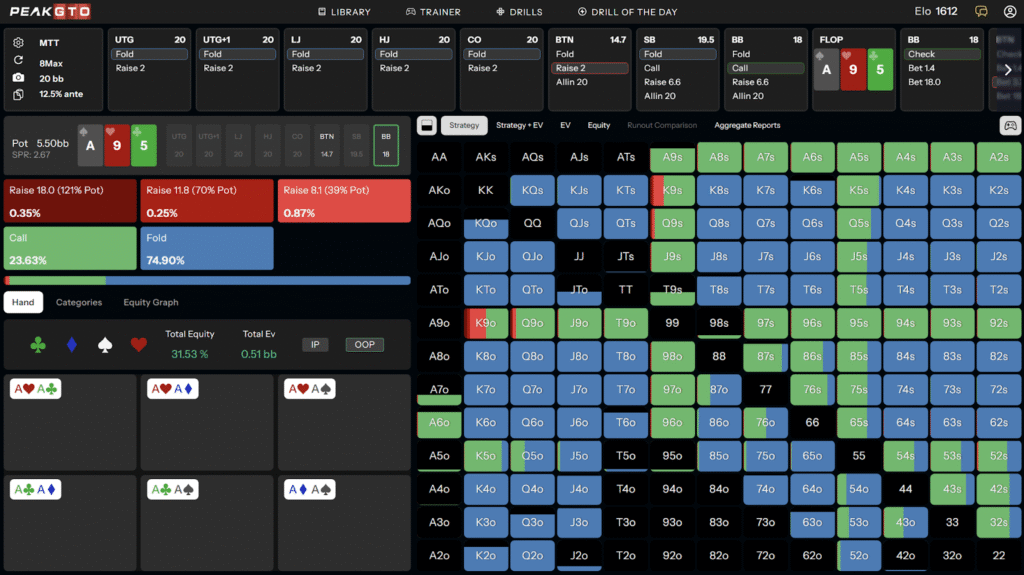Click the refresh icon next to 8Max

click(20, 61)
